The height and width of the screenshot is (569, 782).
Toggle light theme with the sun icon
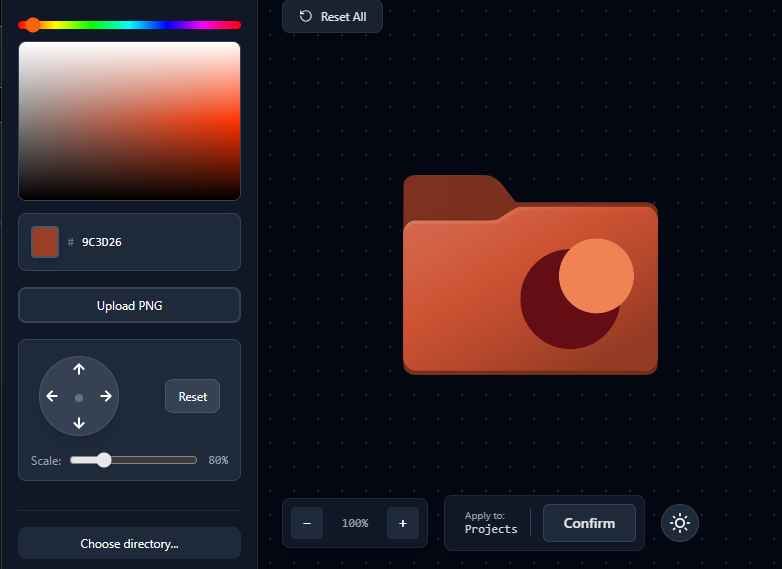(x=680, y=523)
